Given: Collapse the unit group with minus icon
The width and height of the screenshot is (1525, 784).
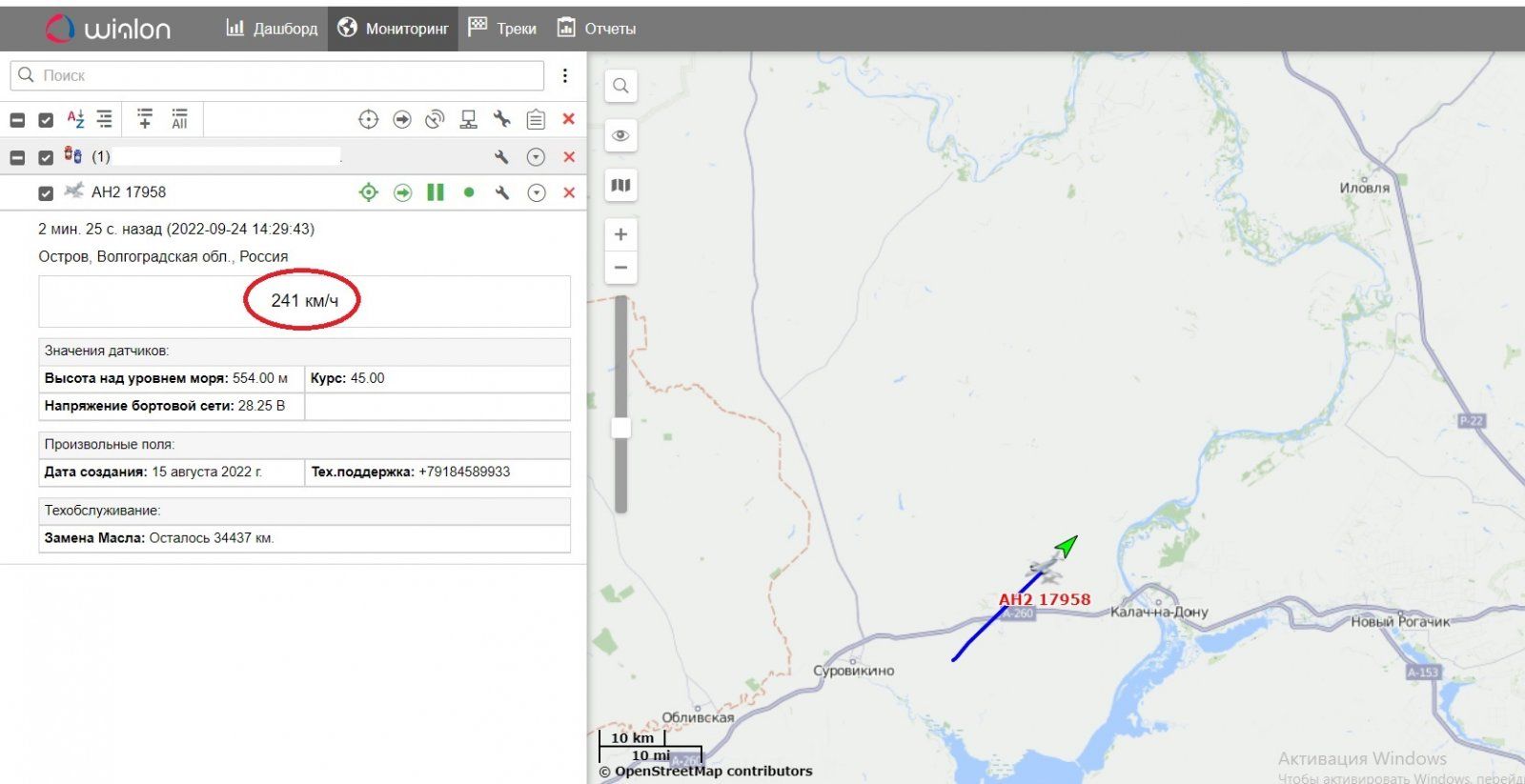Looking at the screenshot, I should coord(17,157).
